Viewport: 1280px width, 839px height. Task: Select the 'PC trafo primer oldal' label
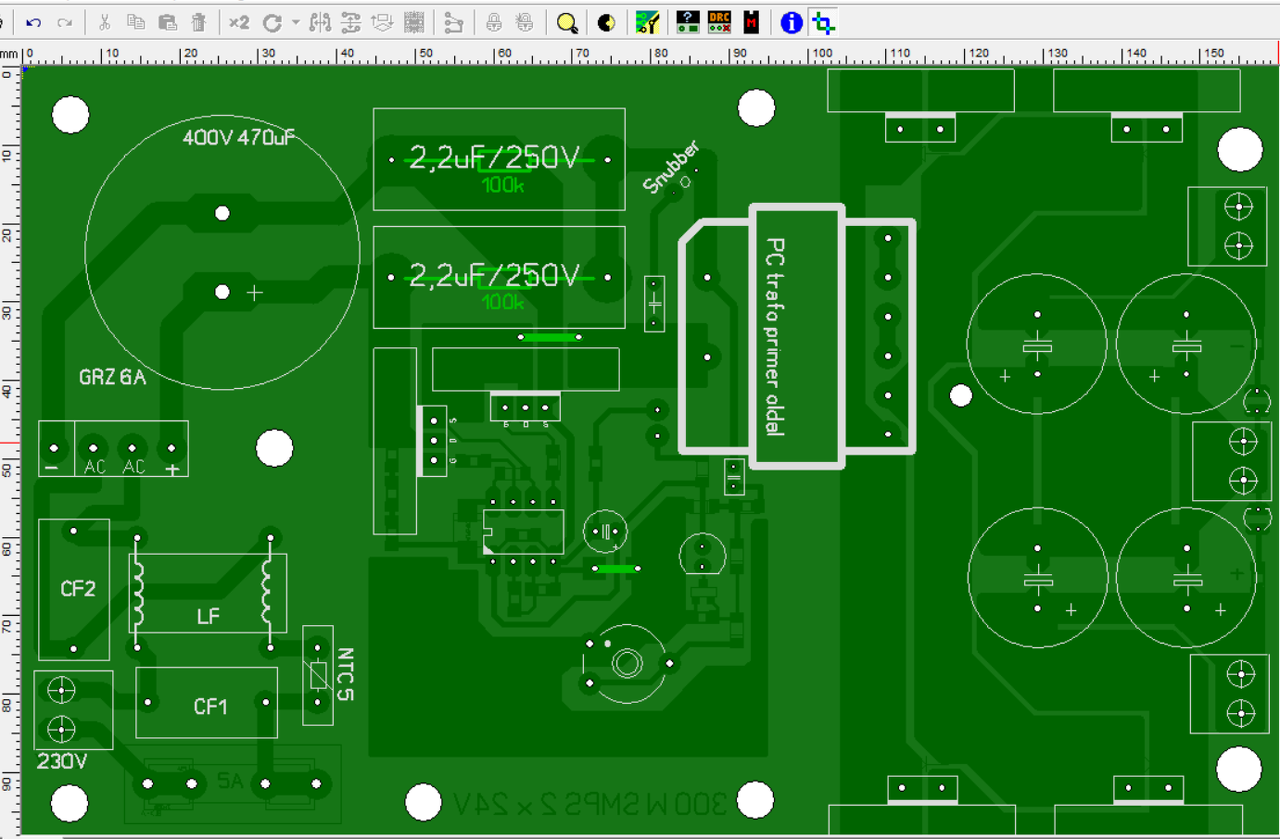click(x=773, y=336)
